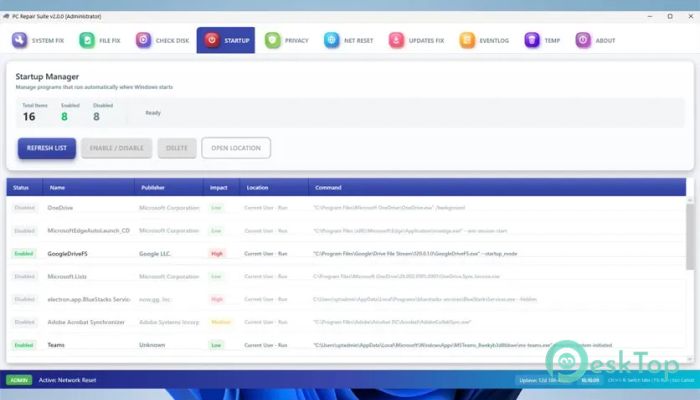Click the Temp trash icon
The height and width of the screenshot is (400, 700).
pyautogui.click(x=532, y=40)
